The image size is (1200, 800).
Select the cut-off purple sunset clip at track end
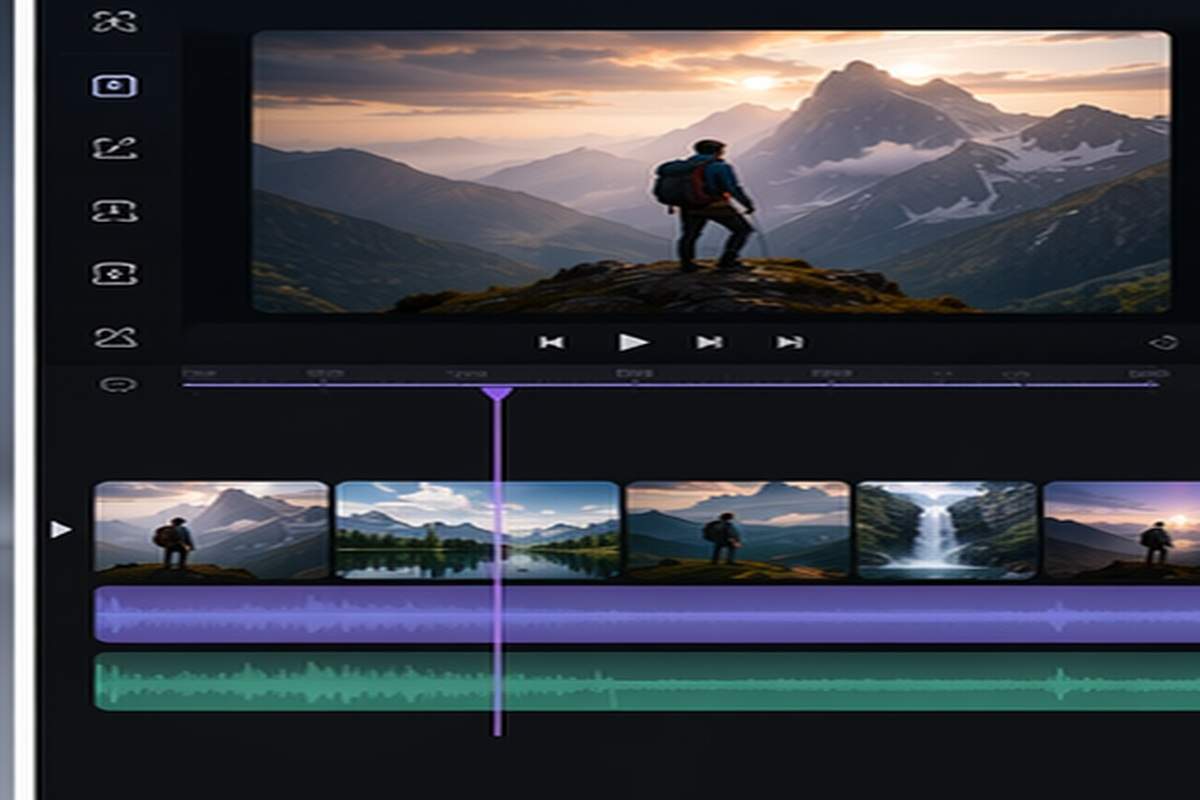click(x=1122, y=530)
